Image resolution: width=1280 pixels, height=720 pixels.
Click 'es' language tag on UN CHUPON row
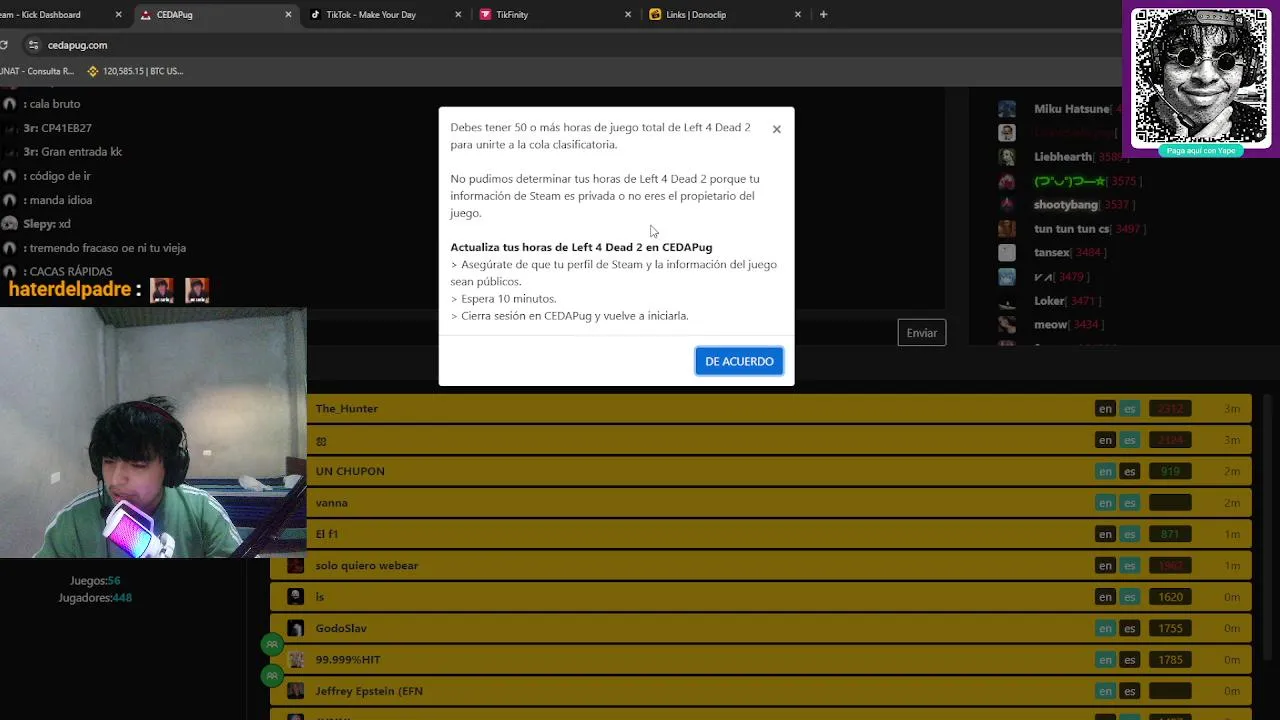(1129, 471)
